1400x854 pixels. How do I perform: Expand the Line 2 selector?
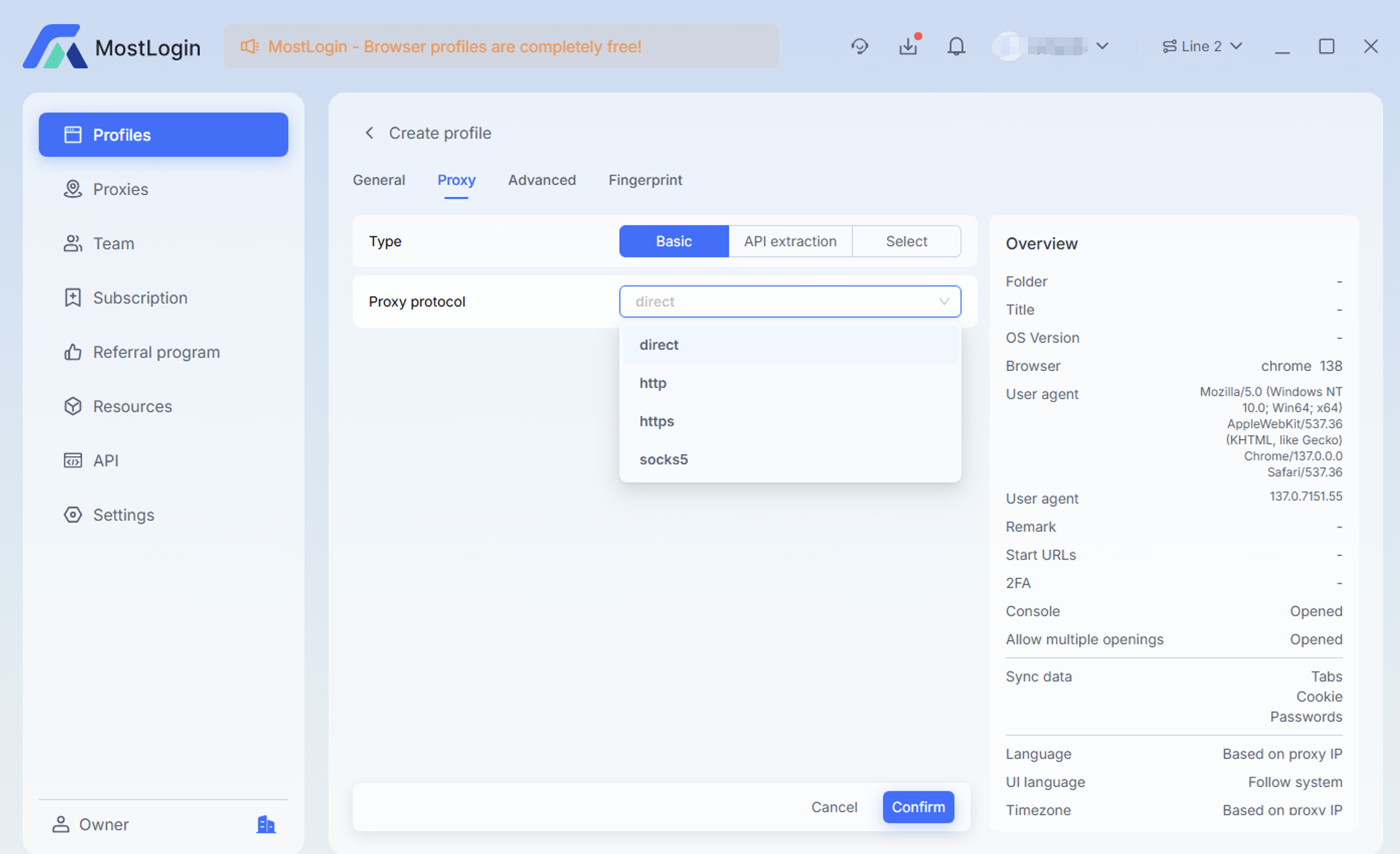1202,47
